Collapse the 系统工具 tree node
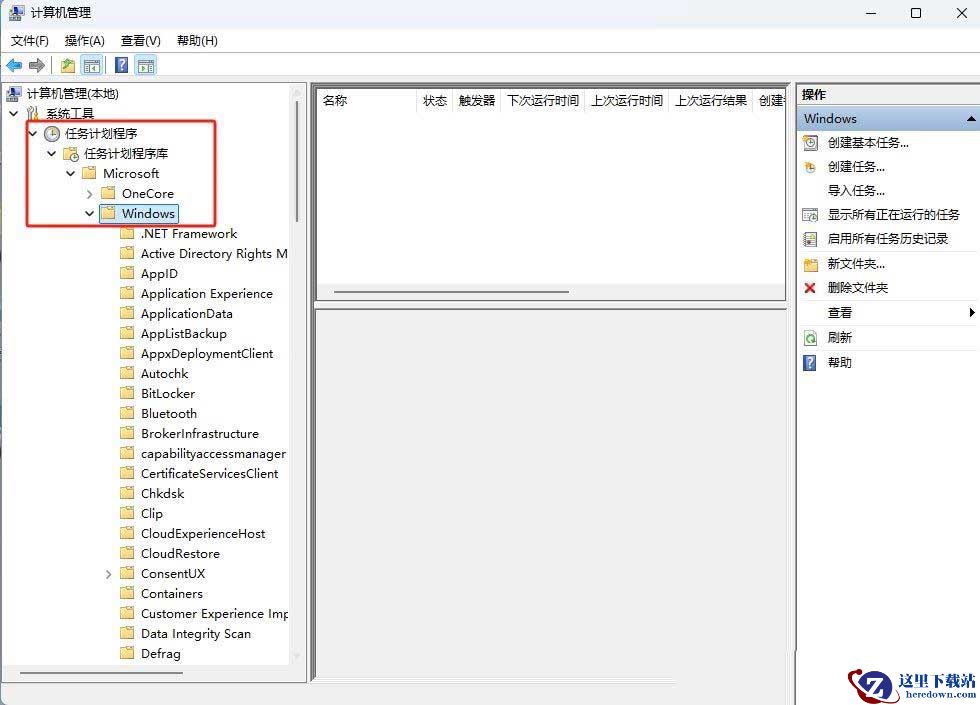Image resolution: width=980 pixels, height=705 pixels. point(14,114)
